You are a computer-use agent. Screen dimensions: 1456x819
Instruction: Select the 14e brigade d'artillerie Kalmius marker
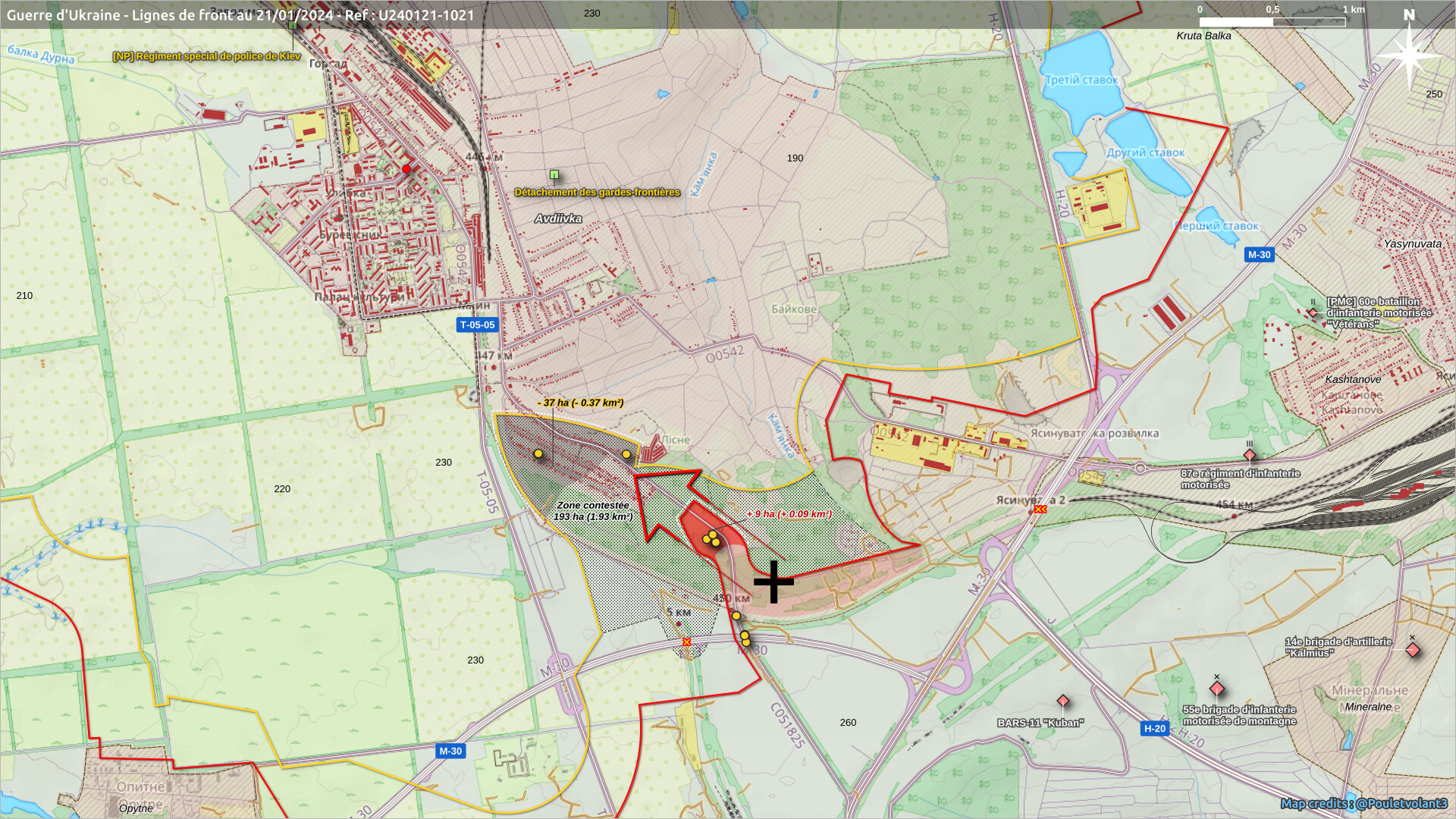coord(1413,650)
